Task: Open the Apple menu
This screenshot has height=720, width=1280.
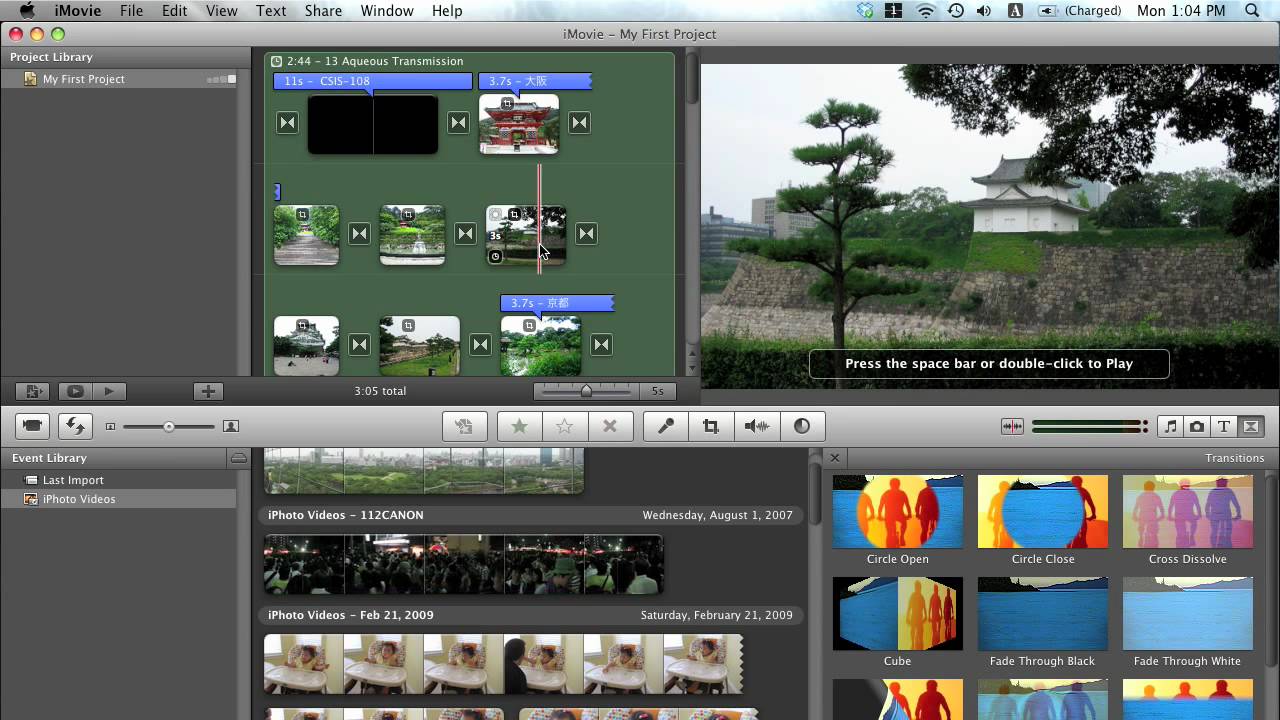Action: coord(27,11)
